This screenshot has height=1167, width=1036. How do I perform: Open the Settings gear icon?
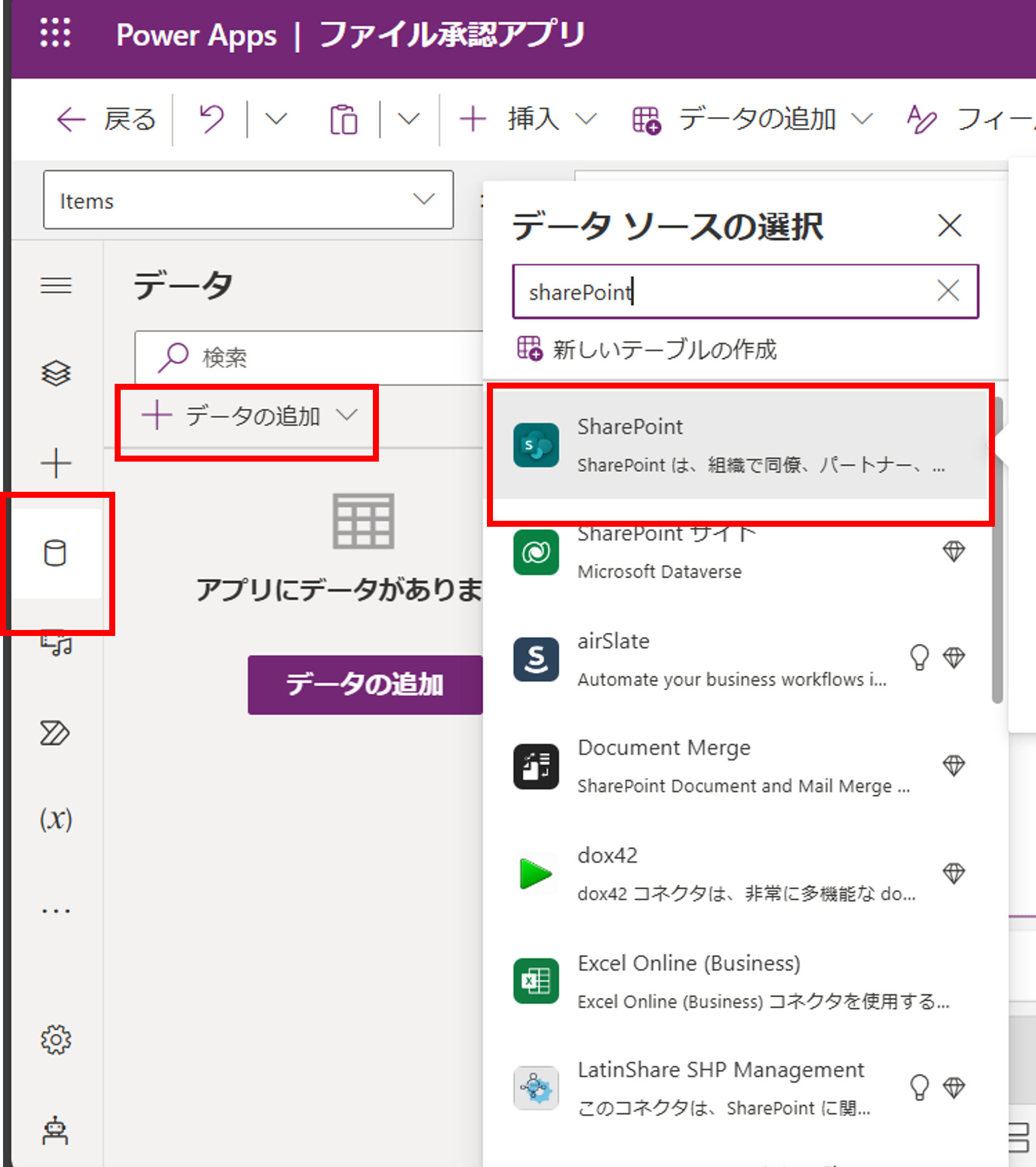(56, 1039)
